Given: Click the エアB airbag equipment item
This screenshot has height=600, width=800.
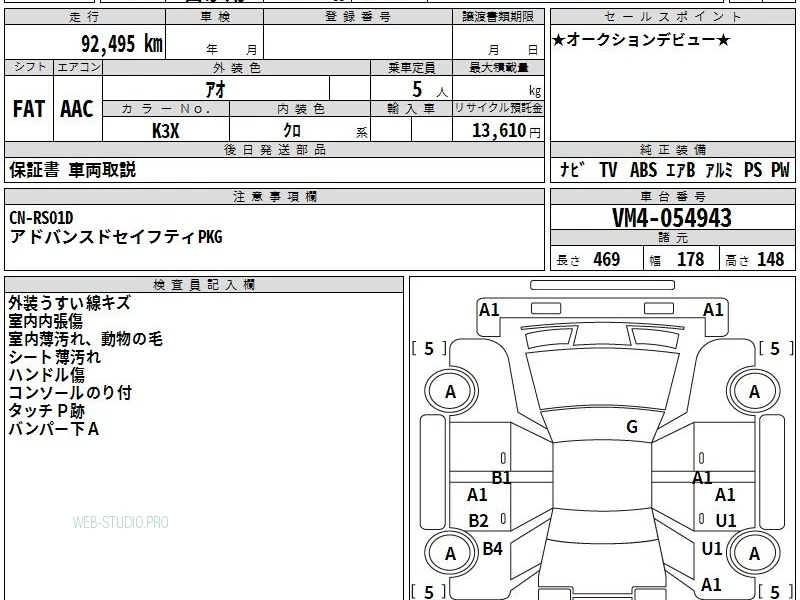Looking at the screenshot, I should coord(681,169).
